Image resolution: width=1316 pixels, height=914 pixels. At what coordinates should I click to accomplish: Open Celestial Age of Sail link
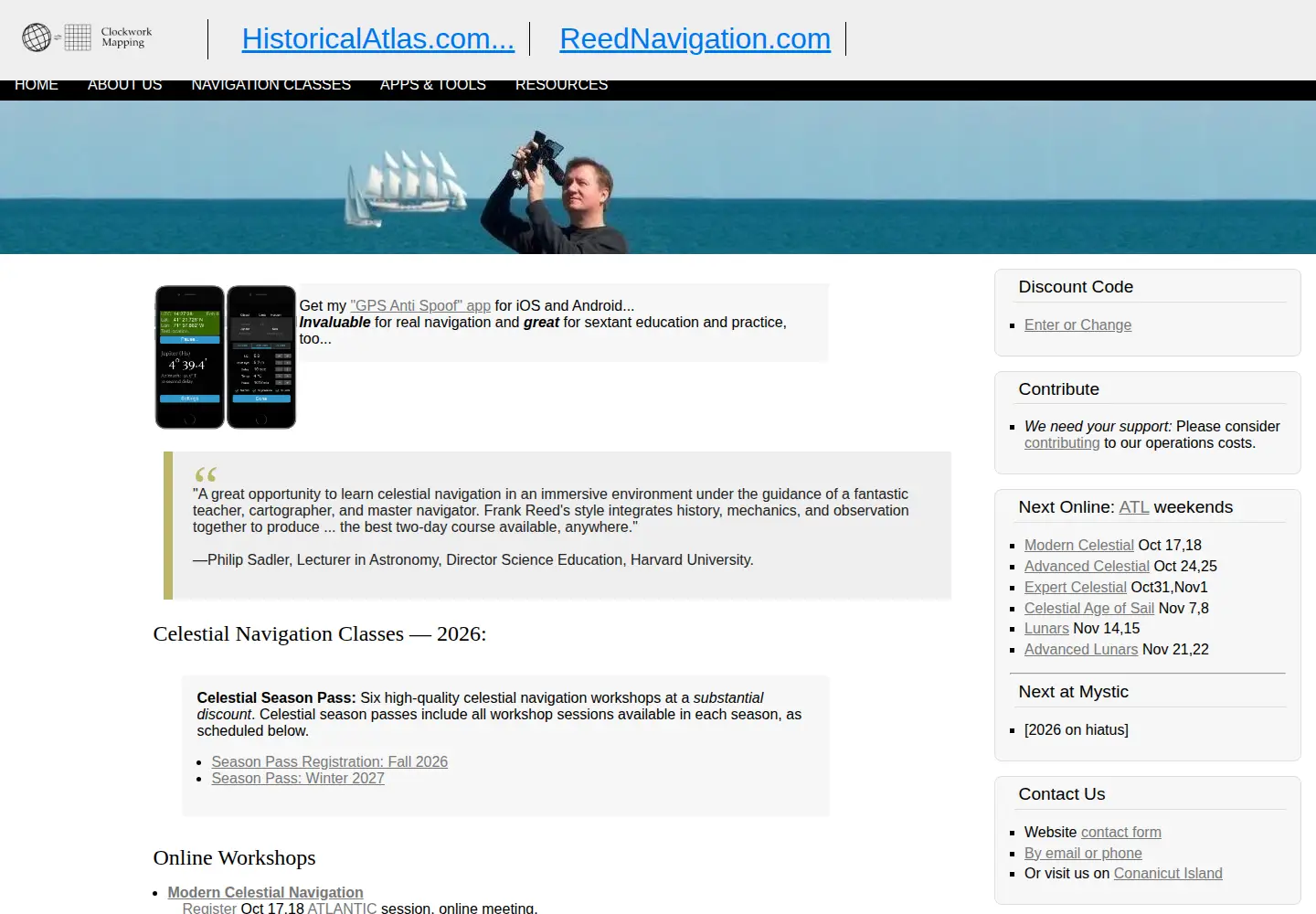tap(1089, 609)
